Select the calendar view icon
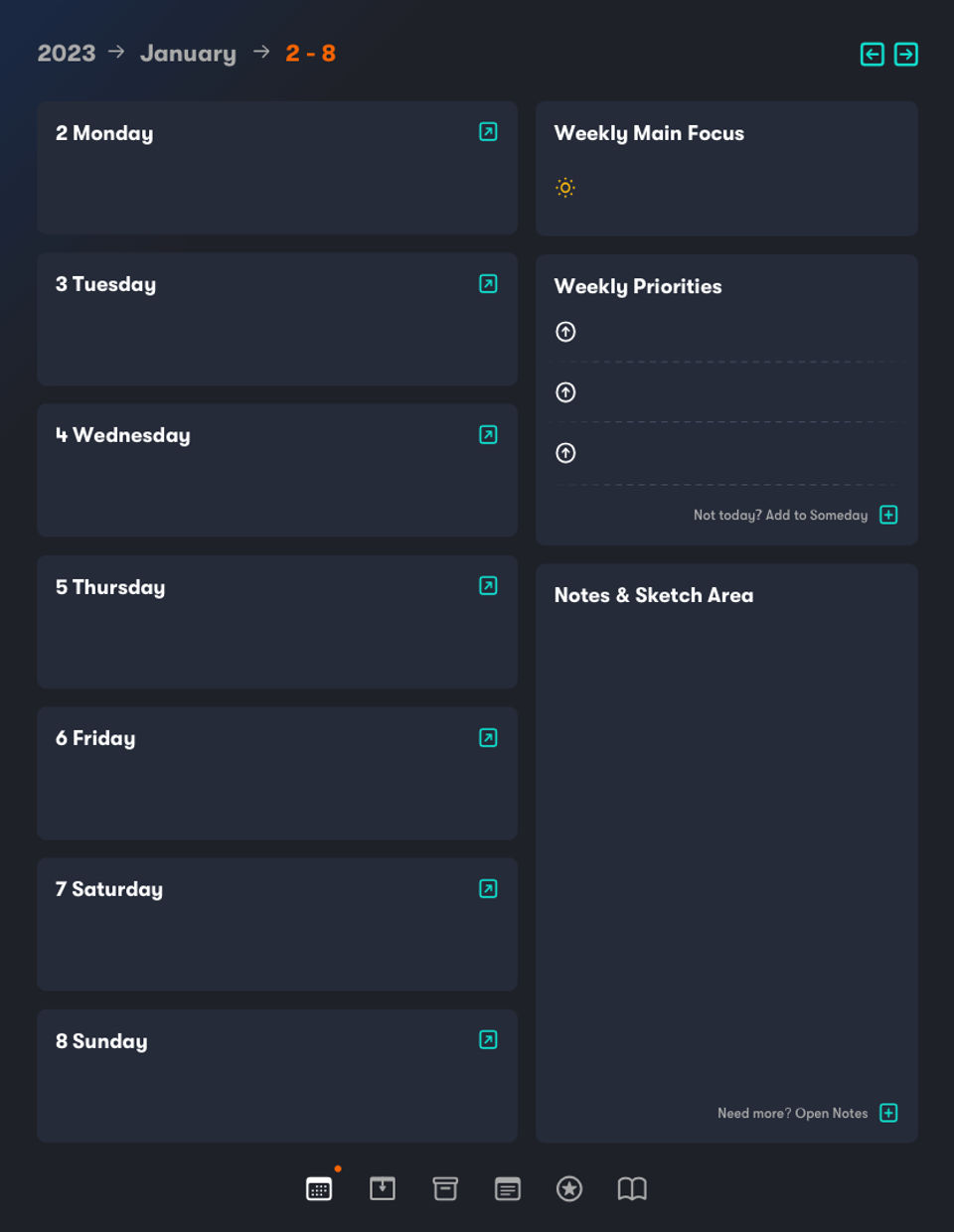 [x=319, y=1188]
